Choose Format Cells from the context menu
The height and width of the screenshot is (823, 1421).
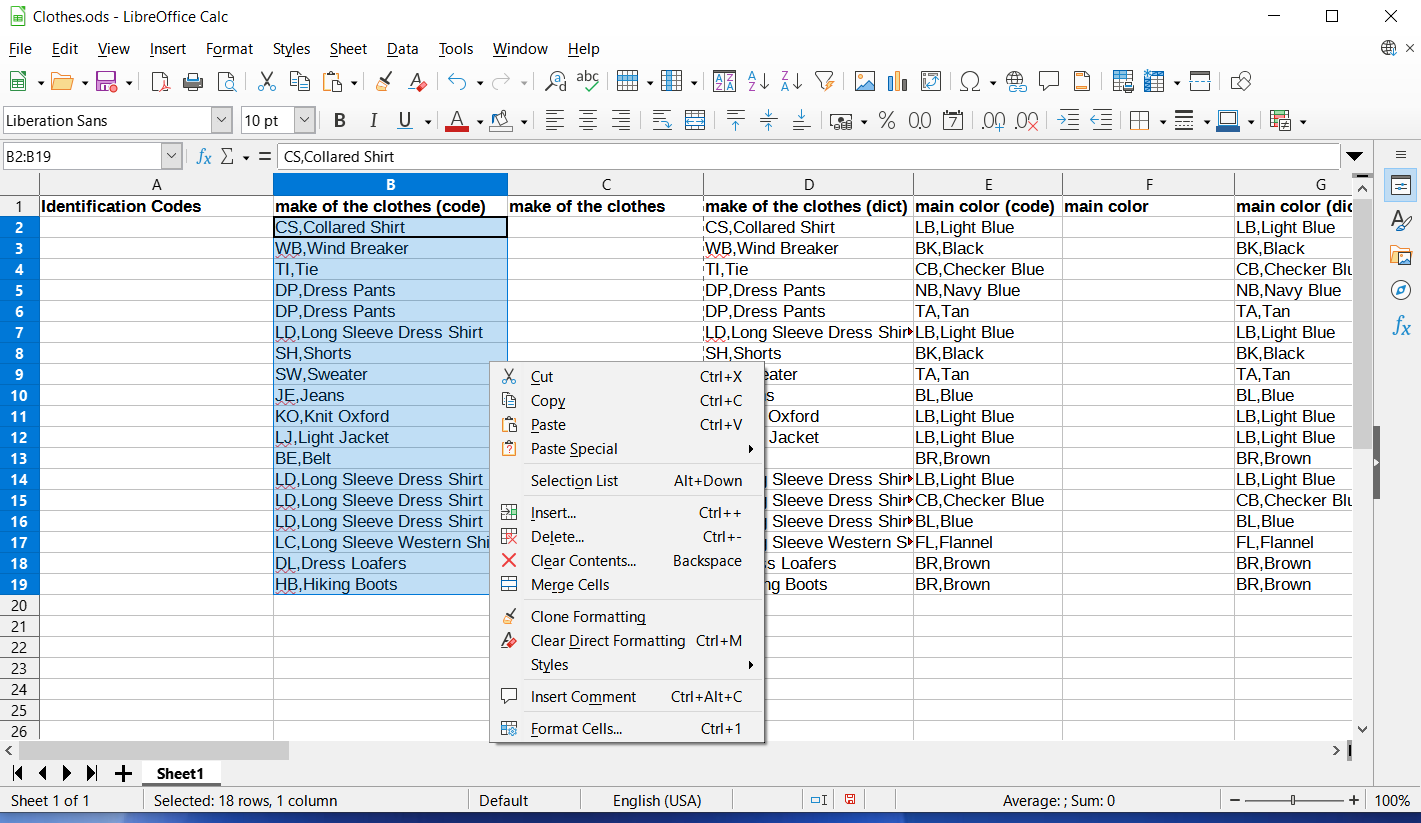tap(628, 729)
